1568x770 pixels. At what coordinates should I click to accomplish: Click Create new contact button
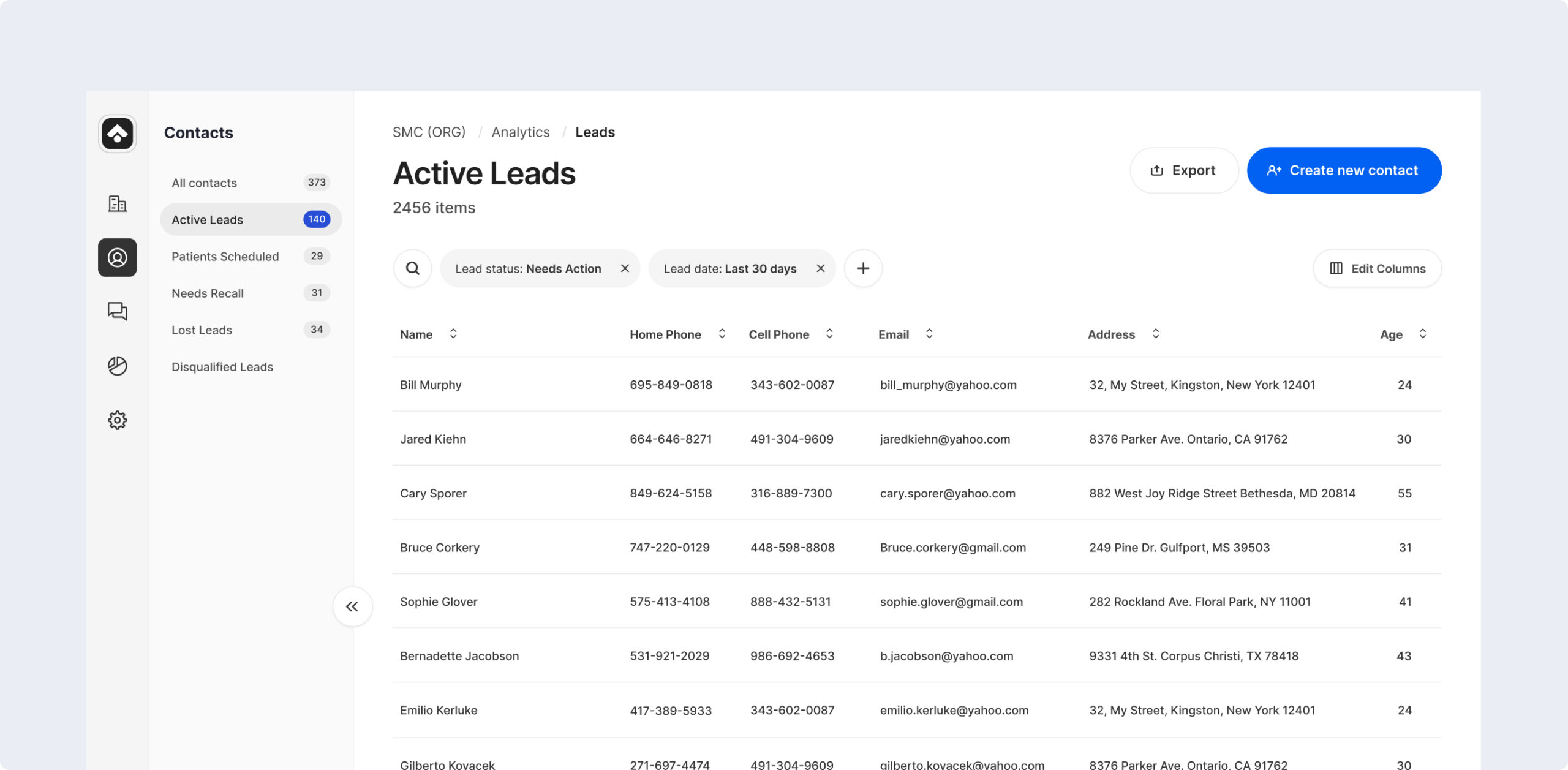tap(1344, 170)
